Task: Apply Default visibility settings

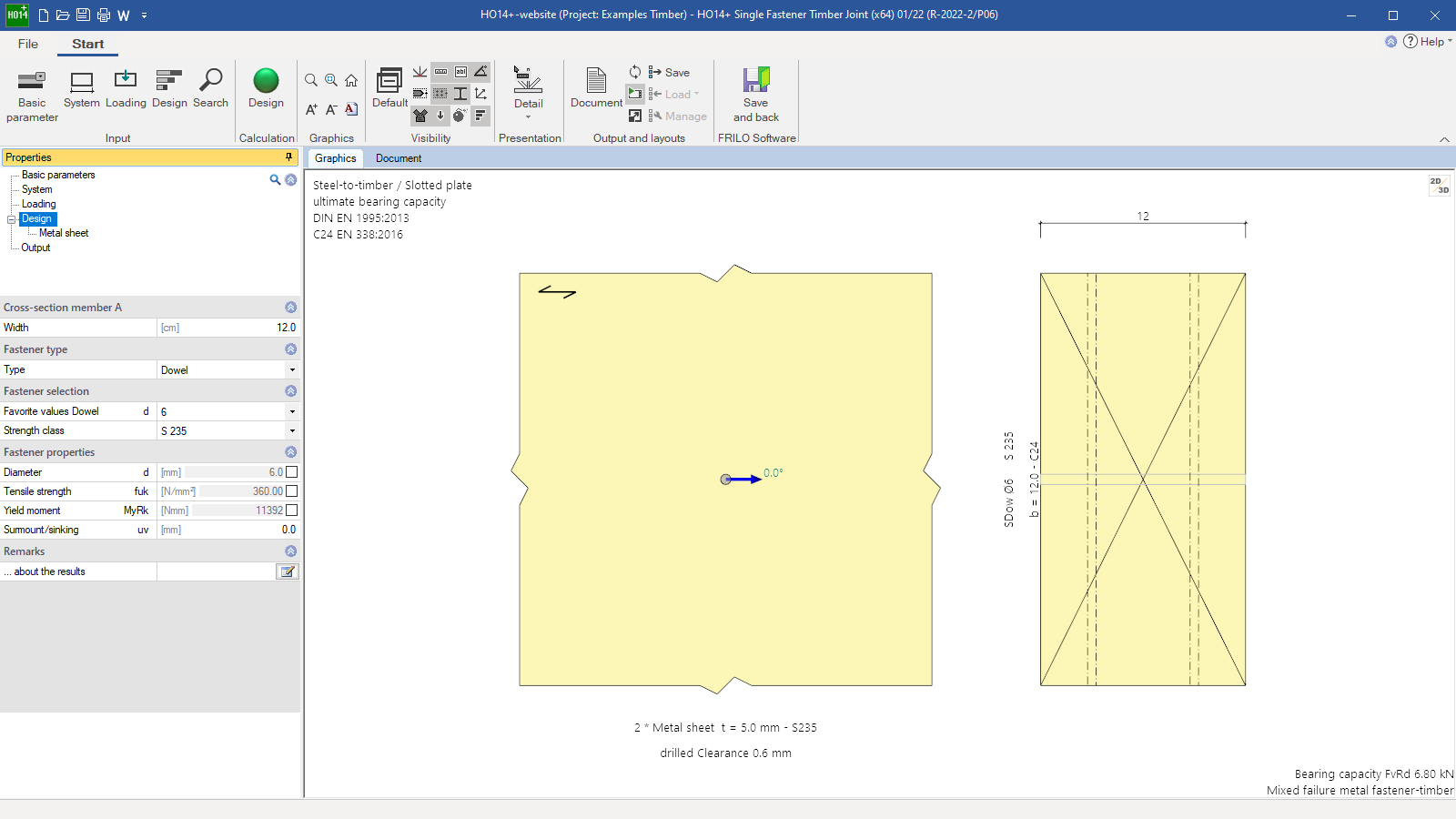Action: [389, 87]
